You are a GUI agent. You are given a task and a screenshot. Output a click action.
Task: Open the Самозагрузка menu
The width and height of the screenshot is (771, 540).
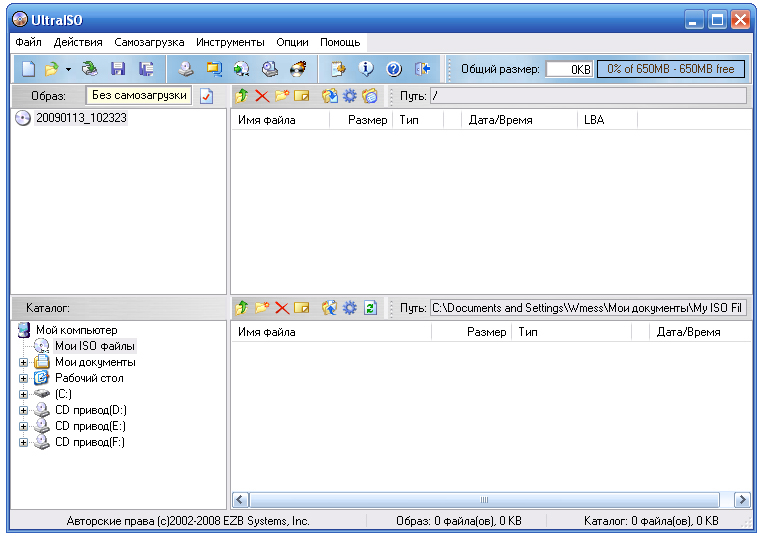click(x=149, y=42)
